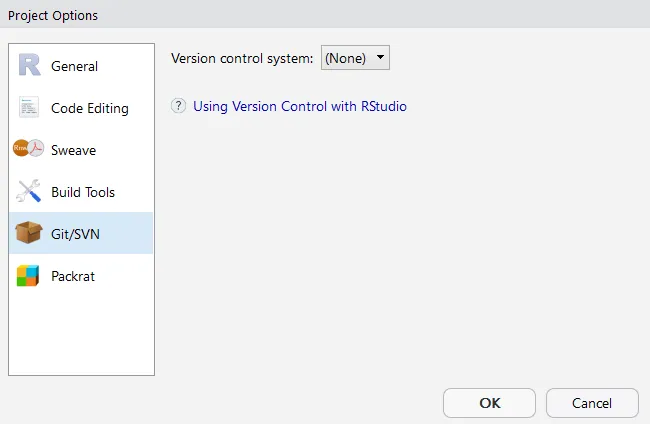This screenshot has height=424, width=650.
Task: Go to the Sweave settings label
Action: [74, 150]
